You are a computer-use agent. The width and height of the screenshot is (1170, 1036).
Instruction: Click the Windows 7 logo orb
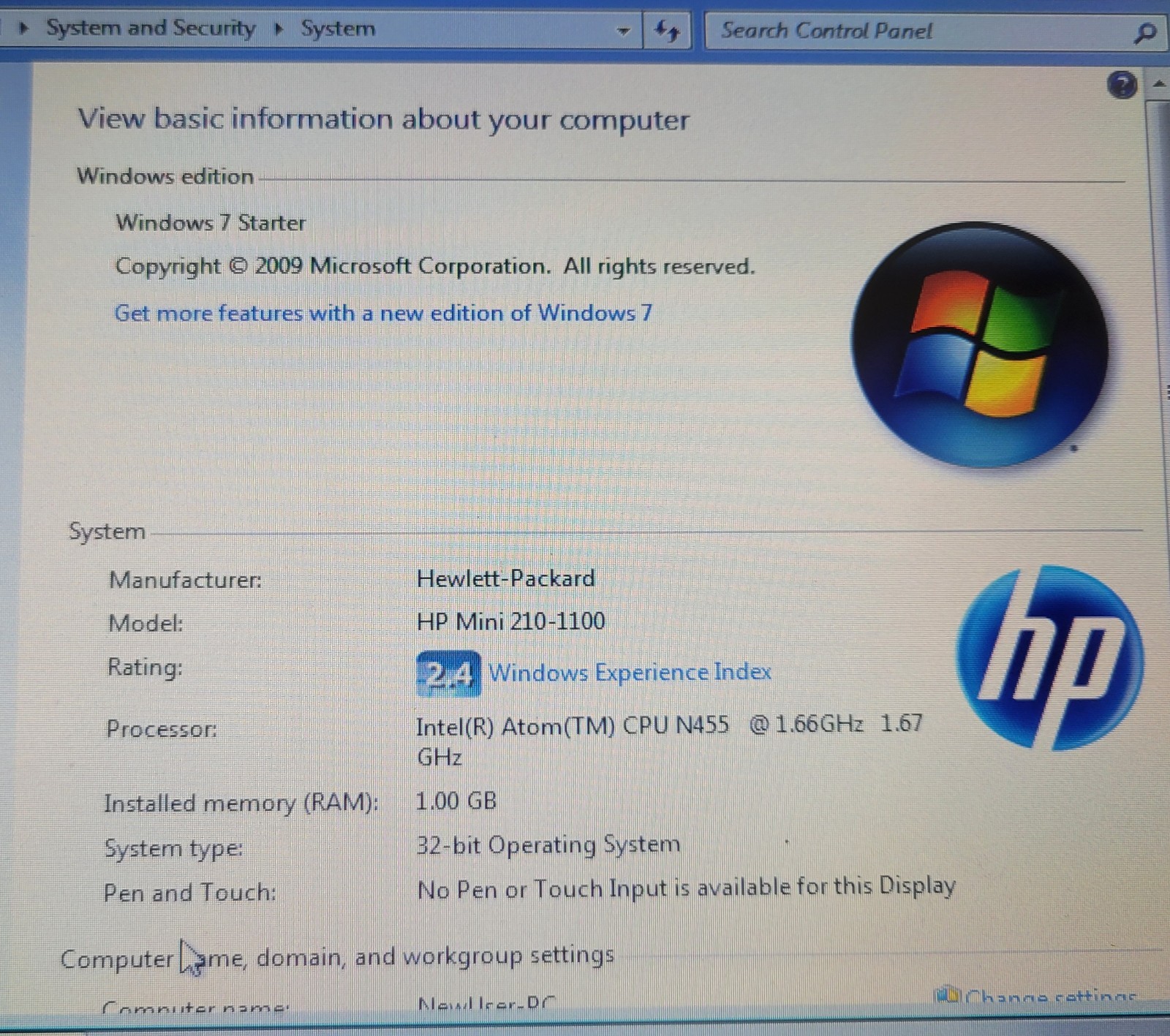click(979, 344)
